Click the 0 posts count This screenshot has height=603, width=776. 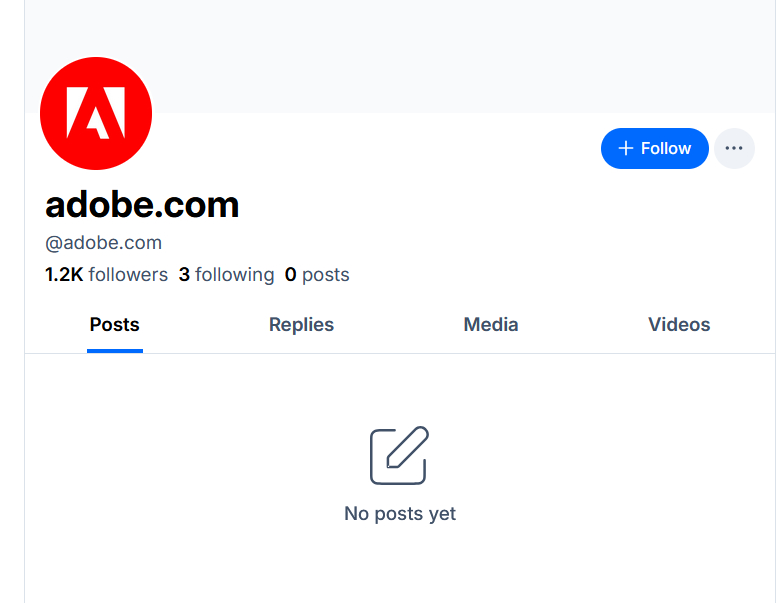317,275
